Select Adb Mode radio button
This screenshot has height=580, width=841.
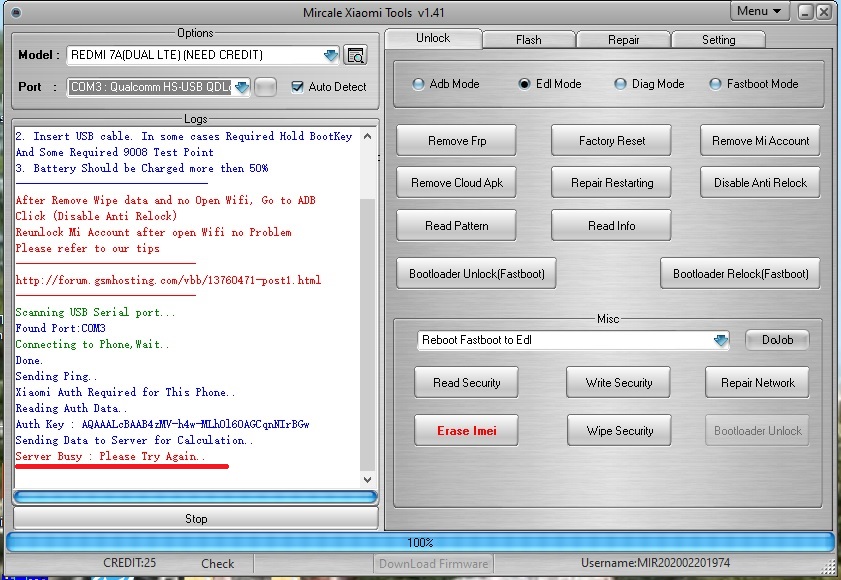point(418,84)
